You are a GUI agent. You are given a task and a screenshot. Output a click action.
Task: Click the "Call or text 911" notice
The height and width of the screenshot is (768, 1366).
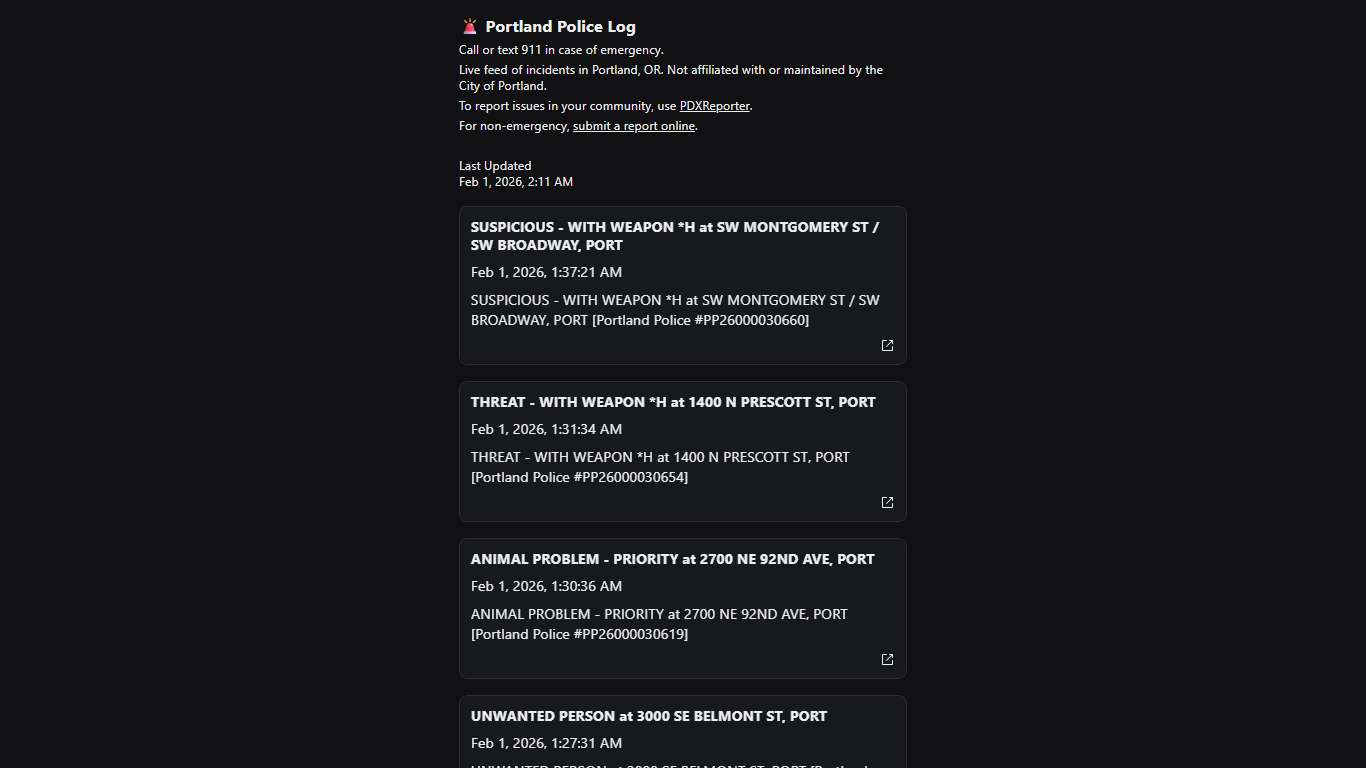561,50
